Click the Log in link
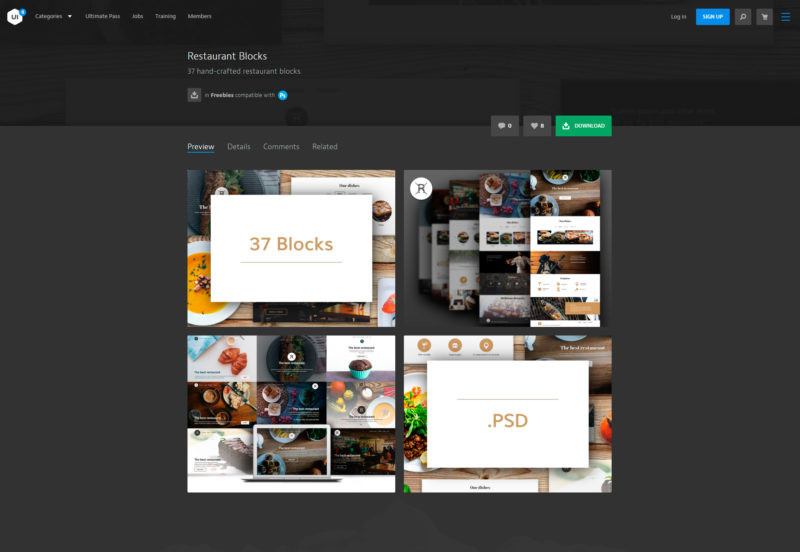The image size is (800, 552). pos(678,16)
